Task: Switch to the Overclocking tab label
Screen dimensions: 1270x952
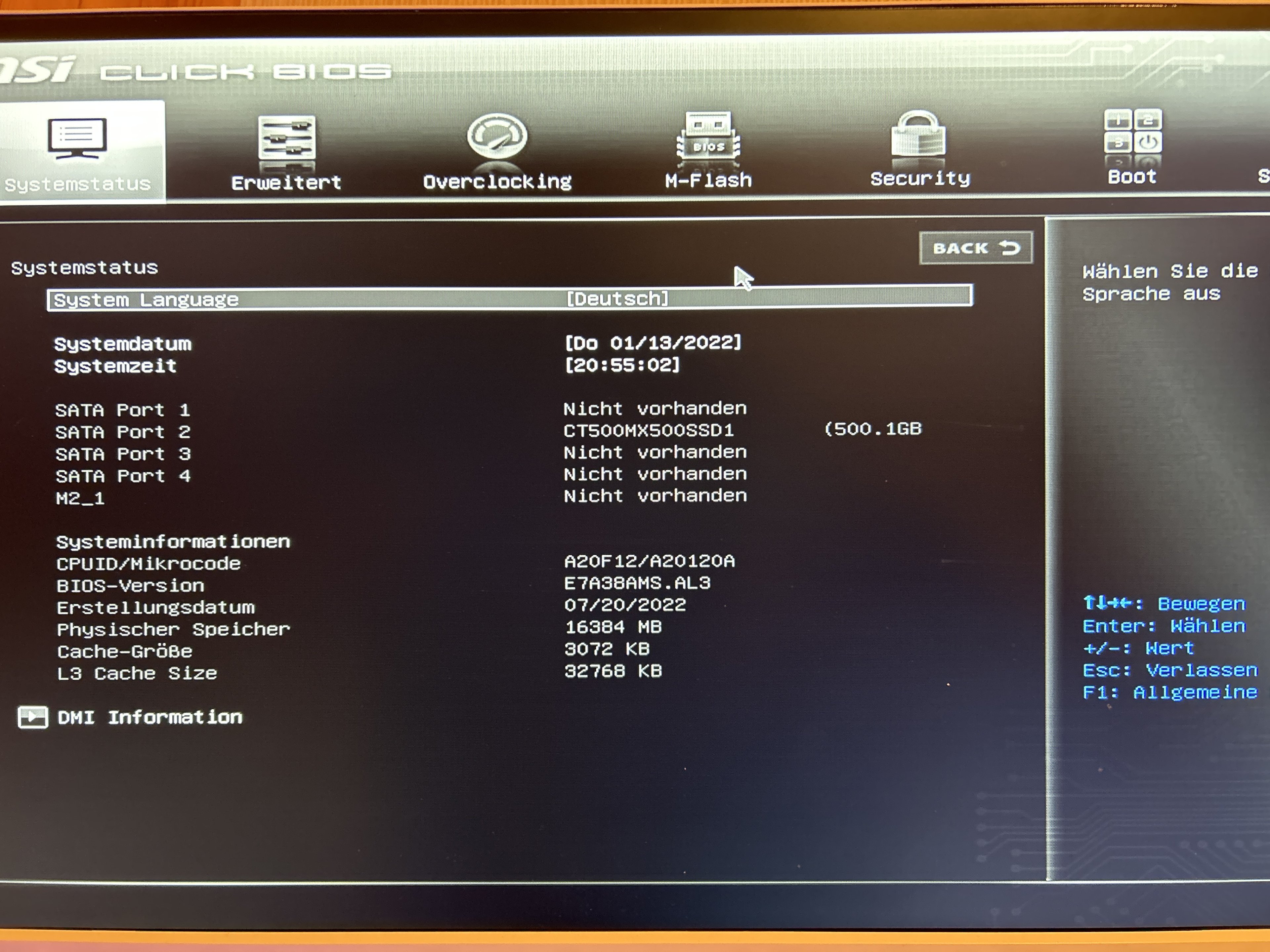Action: coord(497,181)
